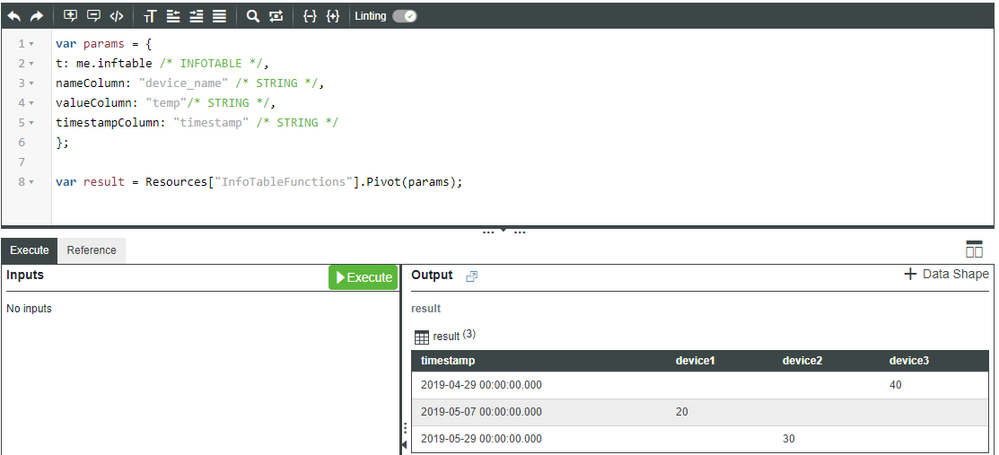Click the device1 value 20
999x455 pixels.
click(682, 412)
